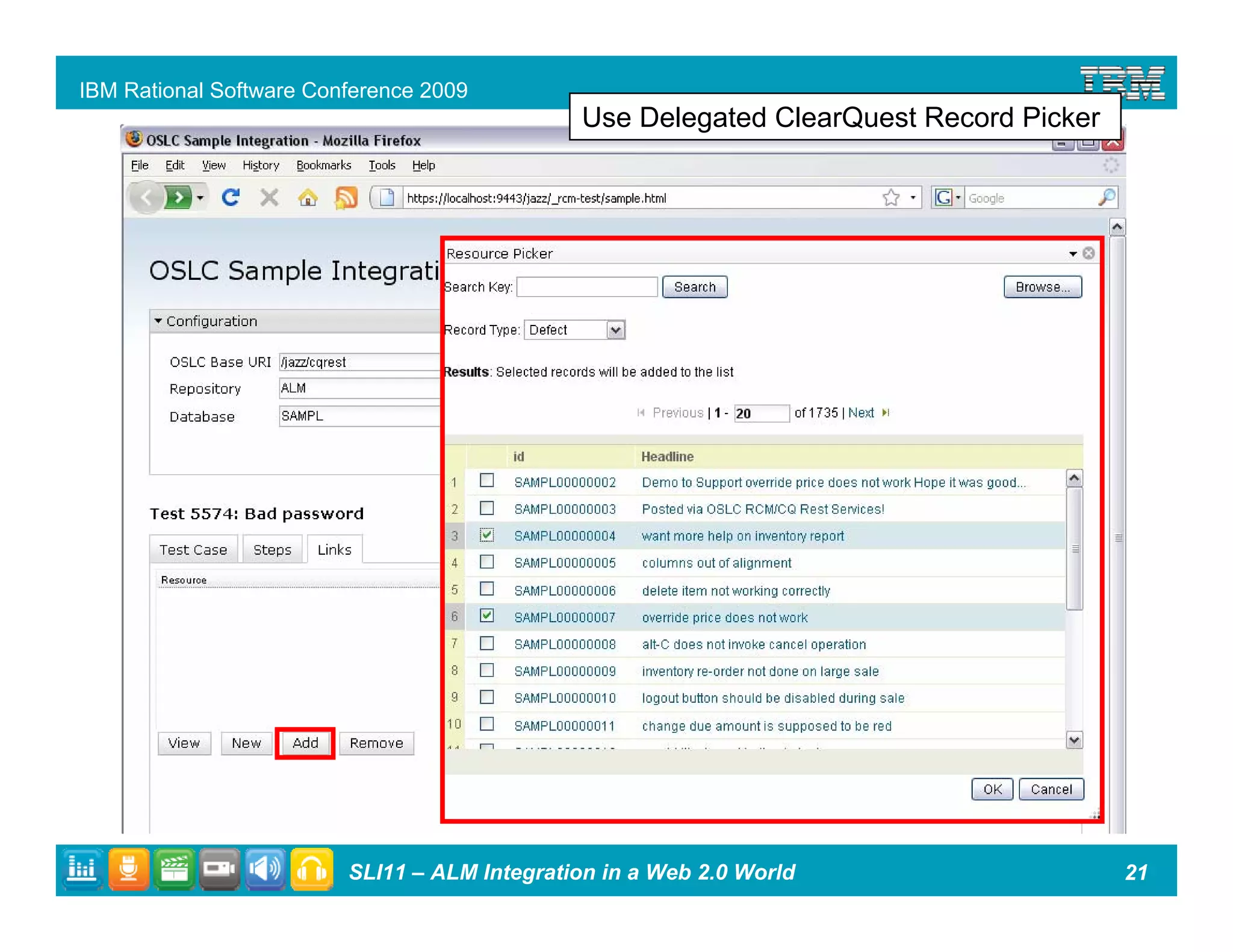
Task: Open the search engine chooser arrow
Action: pyautogui.click(x=958, y=197)
